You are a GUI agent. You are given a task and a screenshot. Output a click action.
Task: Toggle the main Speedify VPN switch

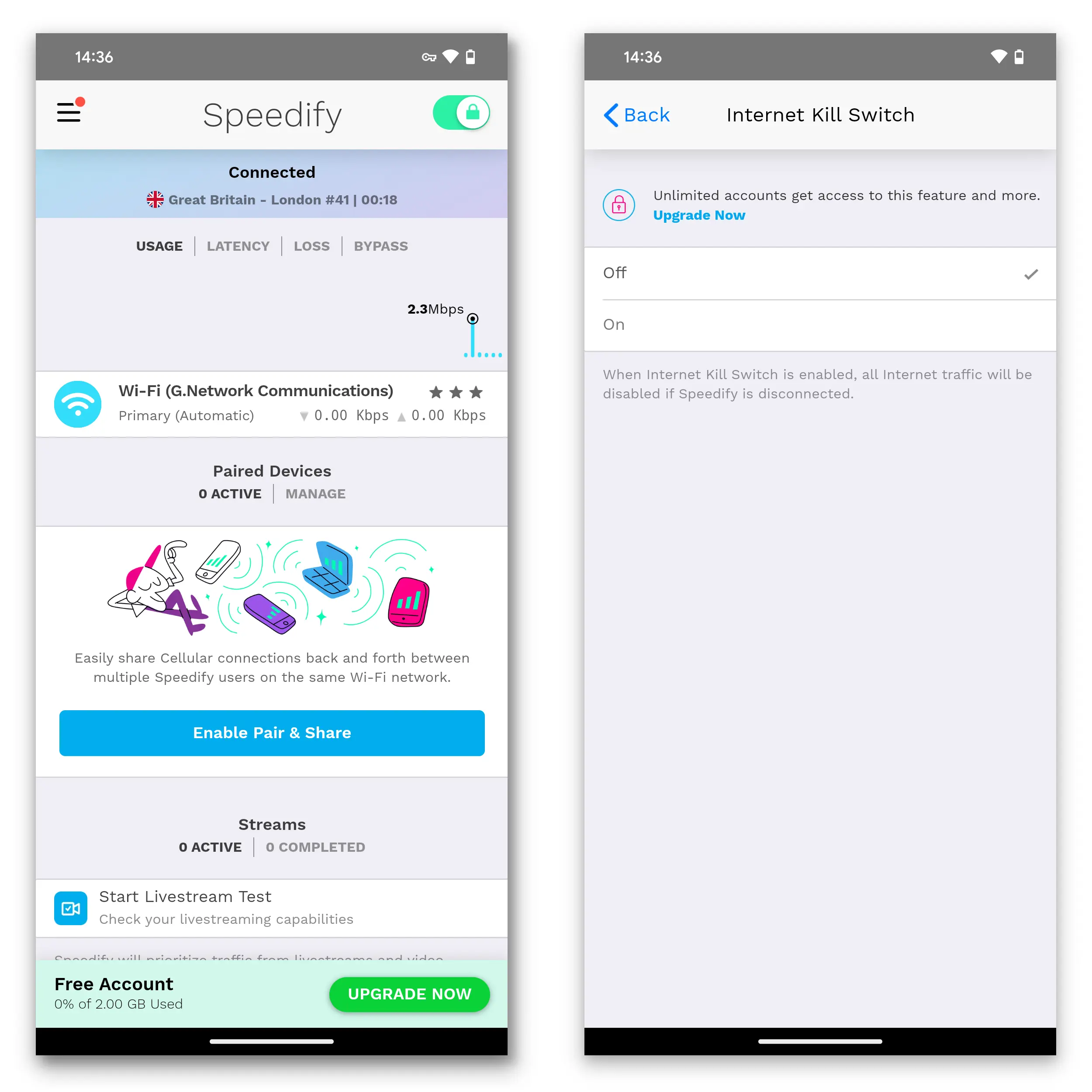[459, 113]
